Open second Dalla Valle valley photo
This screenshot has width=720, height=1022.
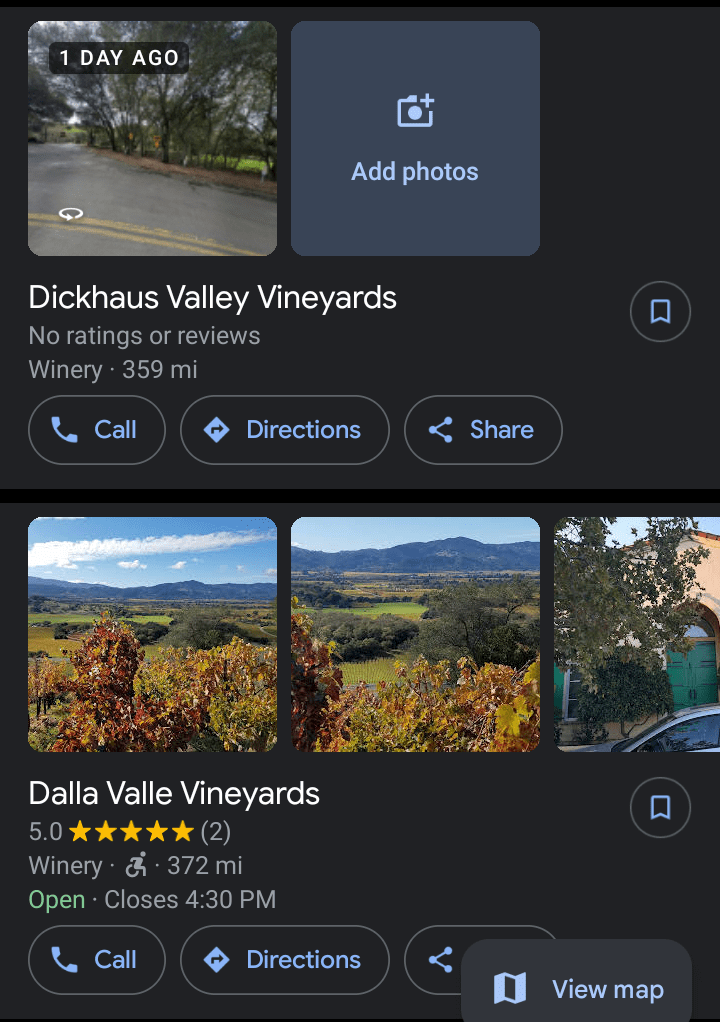click(415, 634)
